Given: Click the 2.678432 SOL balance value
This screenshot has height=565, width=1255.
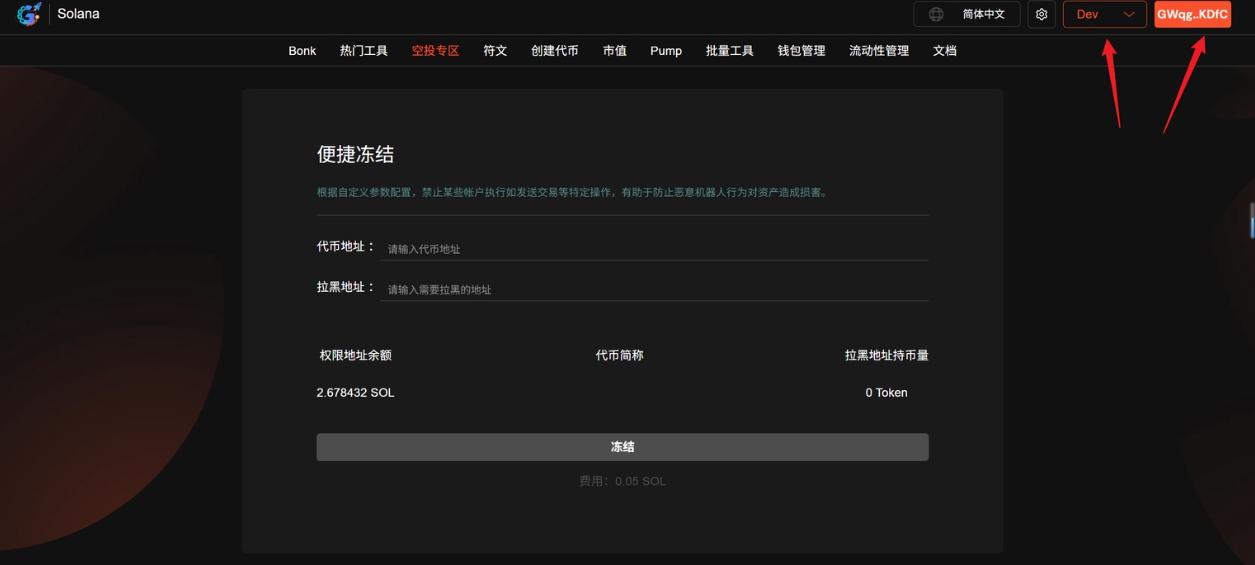Looking at the screenshot, I should (x=355, y=393).
